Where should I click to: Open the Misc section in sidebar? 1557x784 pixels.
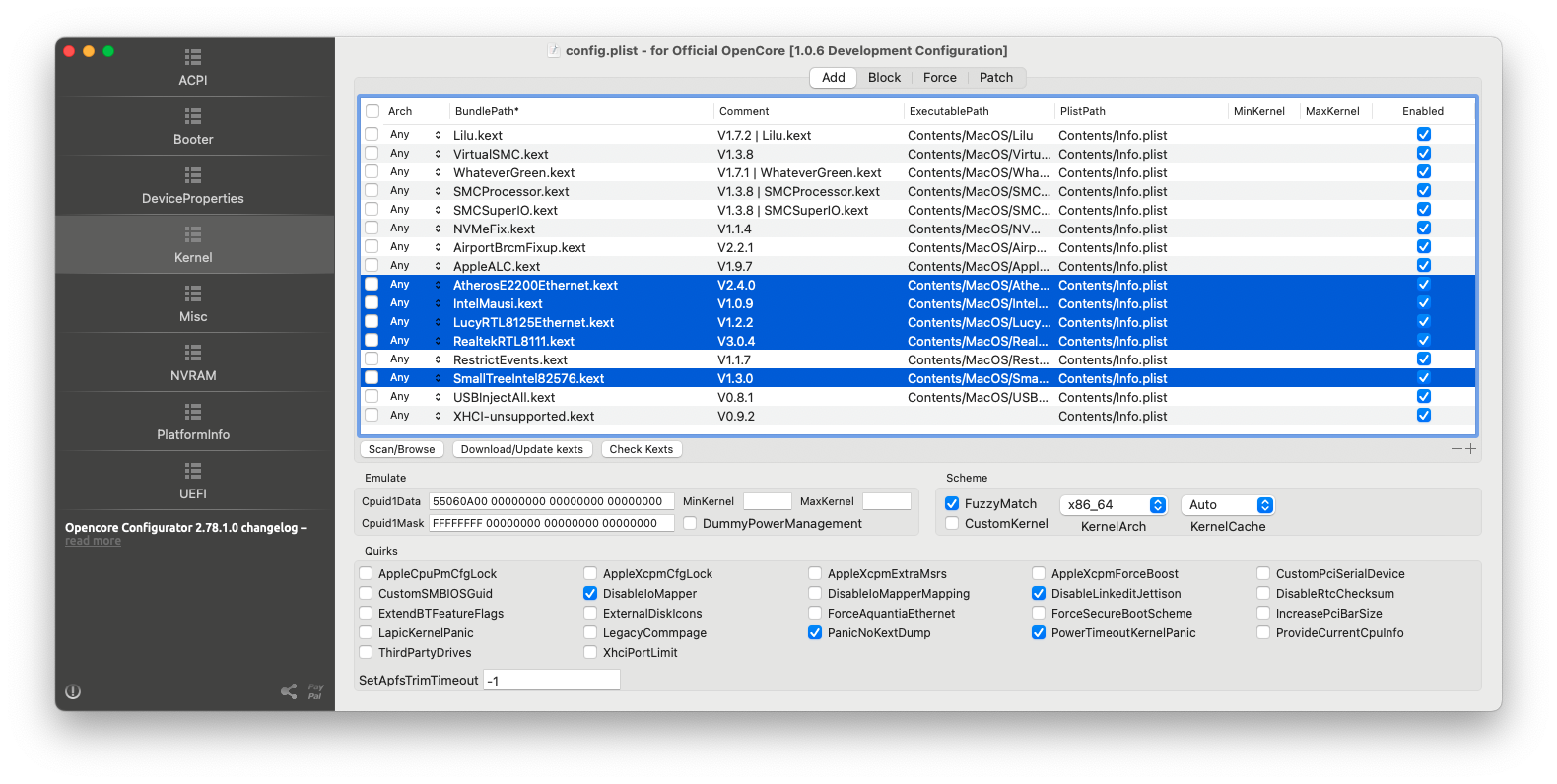click(193, 303)
